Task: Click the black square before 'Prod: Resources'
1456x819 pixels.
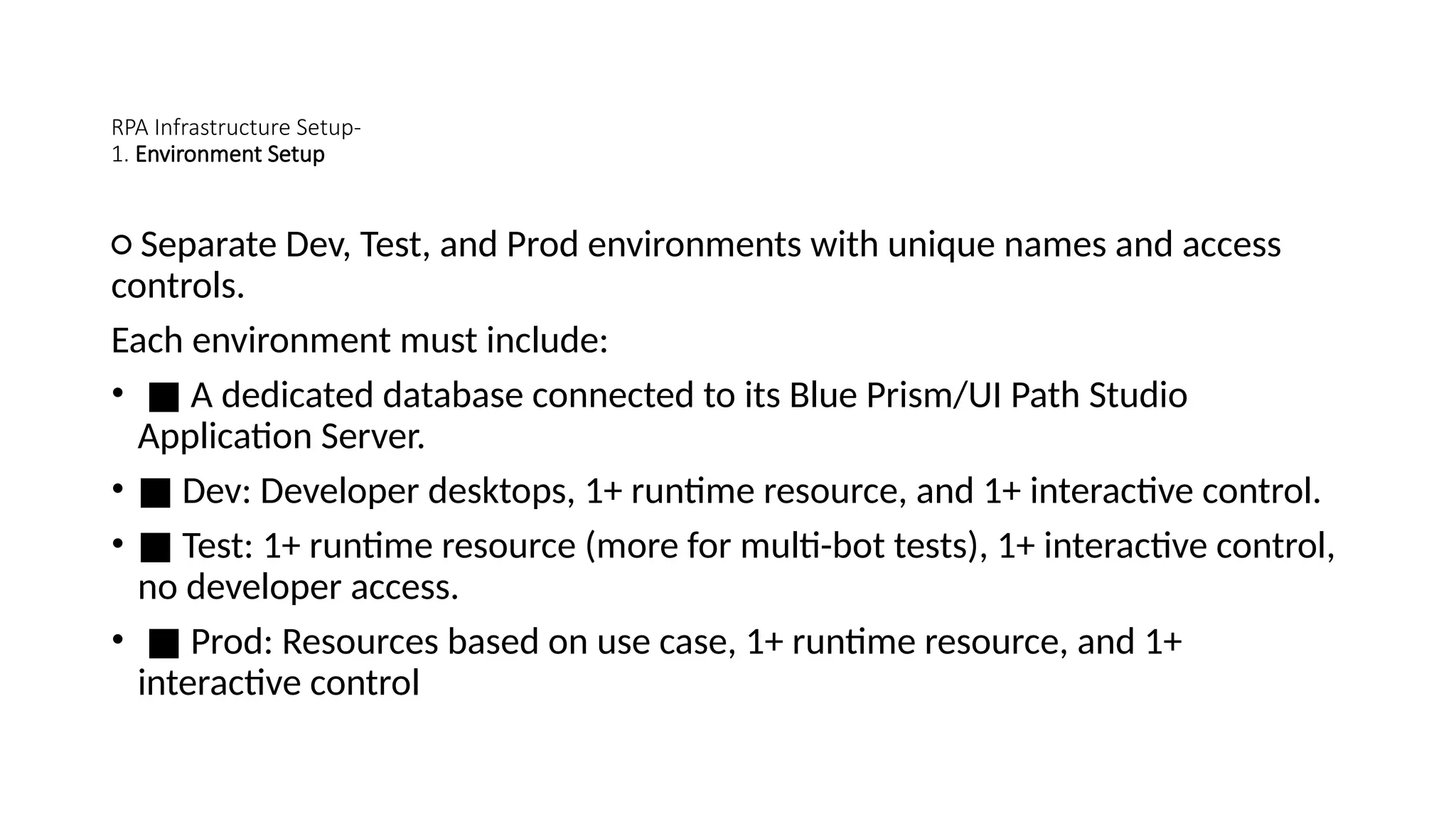Action: point(164,643)
